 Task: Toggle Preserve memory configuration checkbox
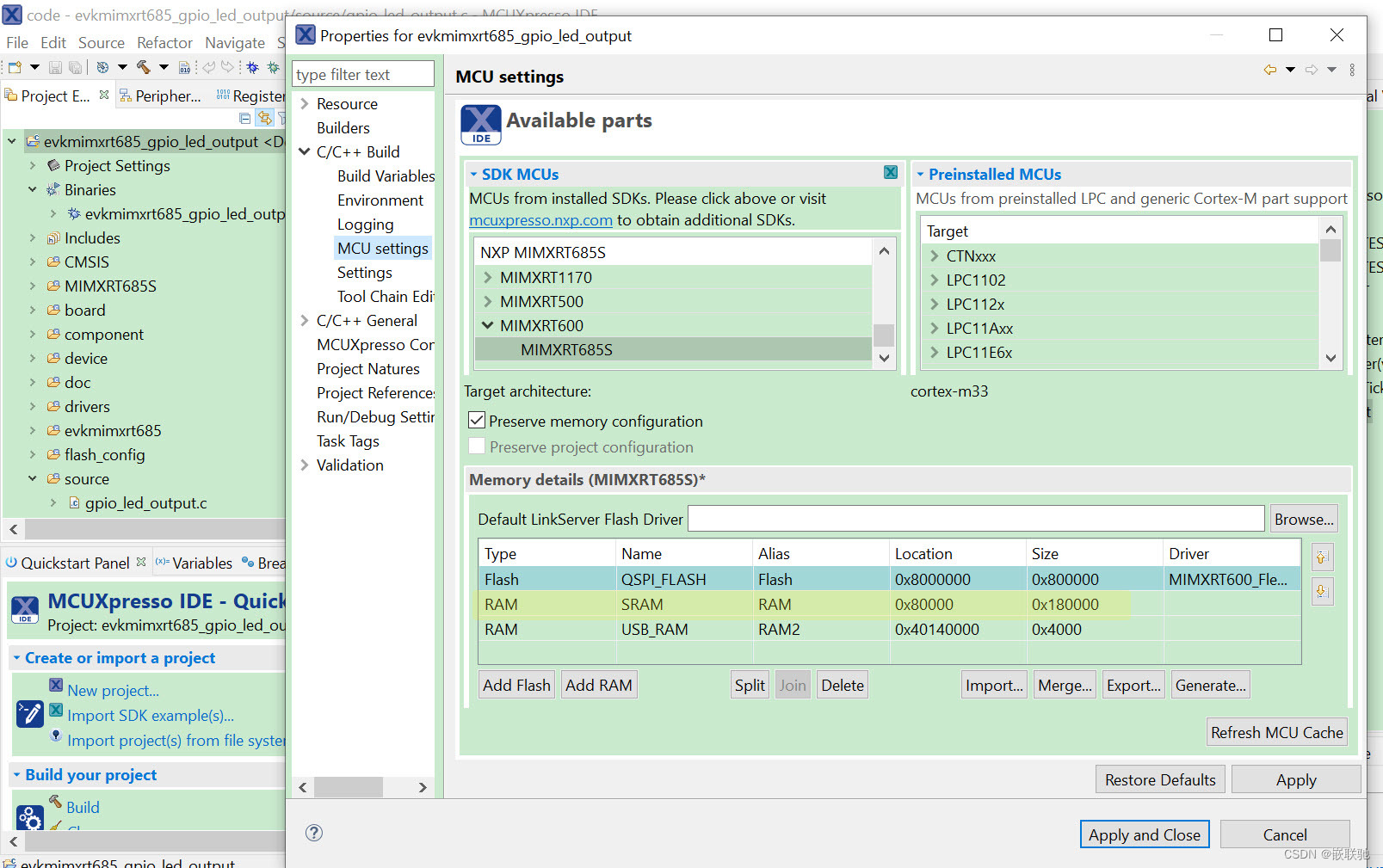point(477,421)
